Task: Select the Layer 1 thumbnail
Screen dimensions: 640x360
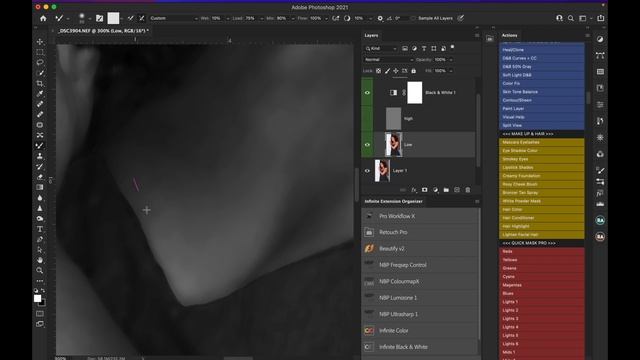Action: 382,171
